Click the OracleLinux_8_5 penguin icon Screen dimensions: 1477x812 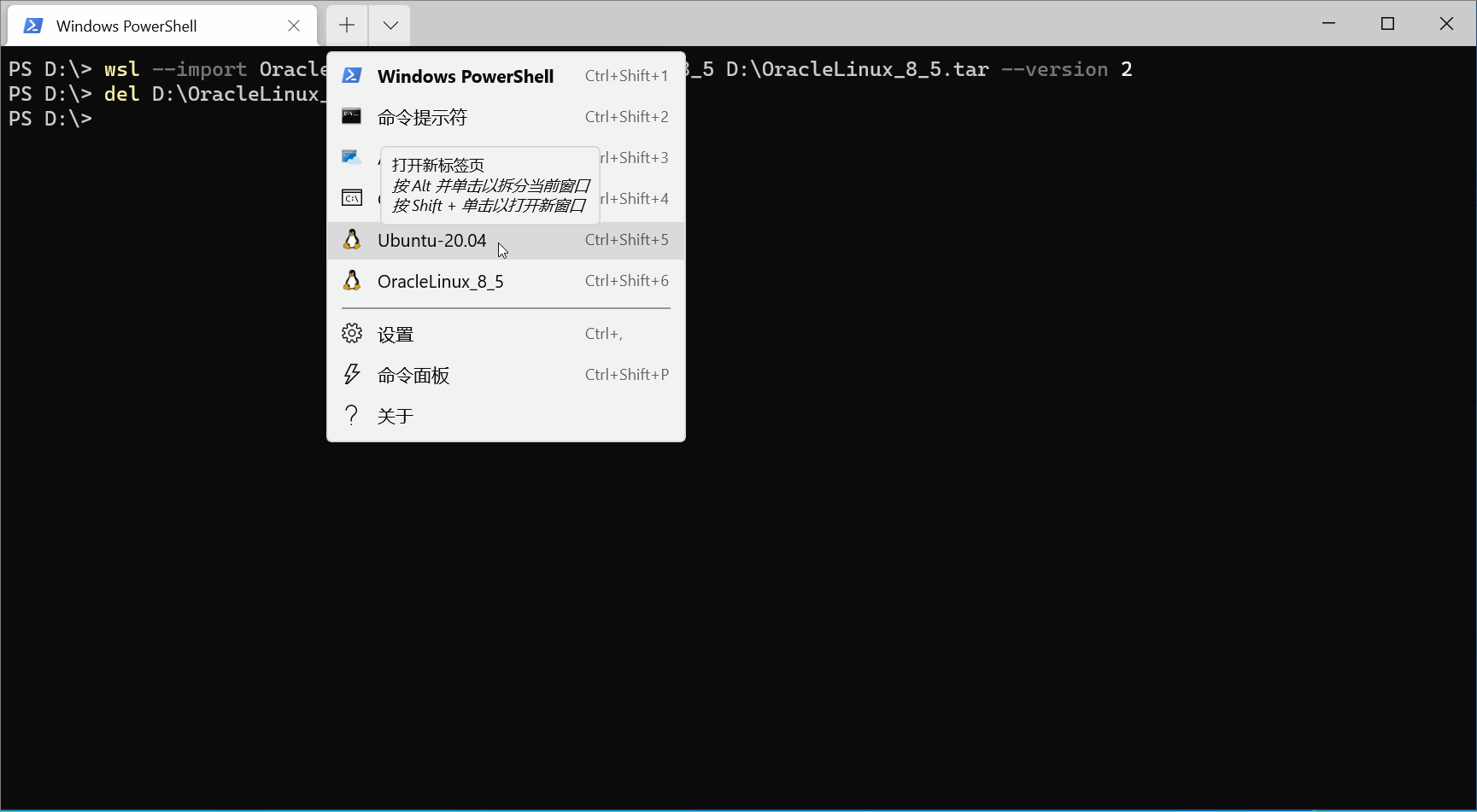[352, 281]
